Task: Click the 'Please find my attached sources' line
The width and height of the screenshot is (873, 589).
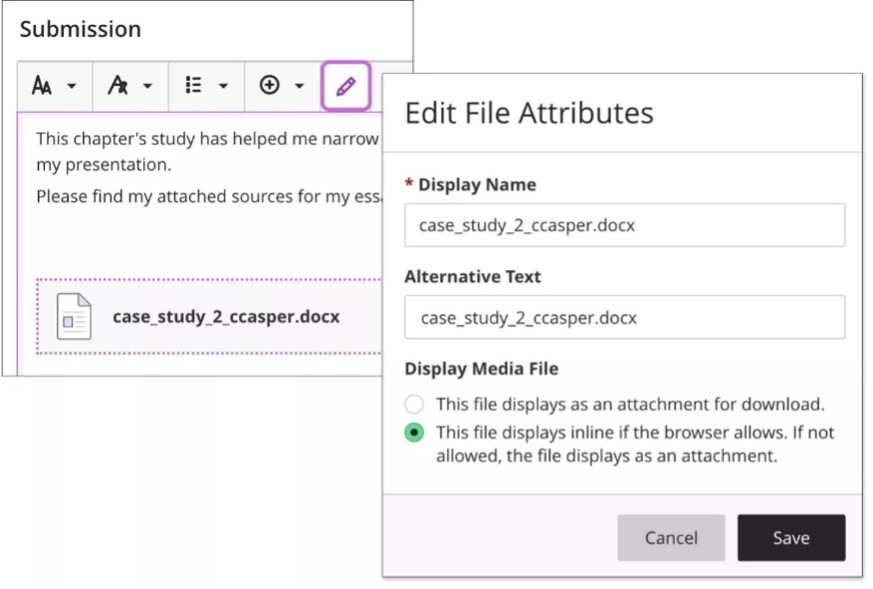Action: (209, 197)
